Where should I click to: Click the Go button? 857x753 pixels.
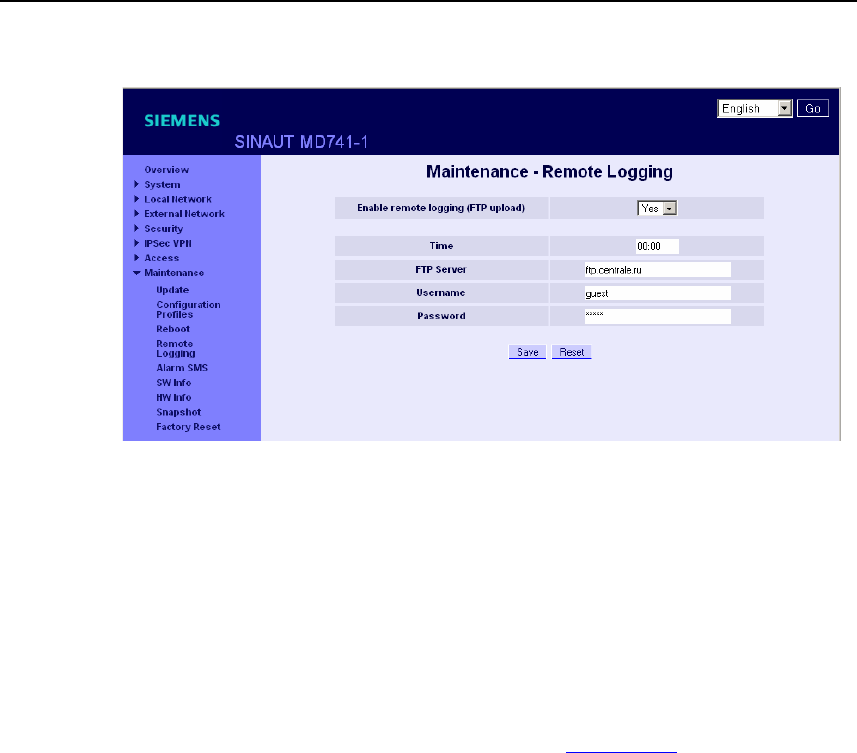coord(813,108)
